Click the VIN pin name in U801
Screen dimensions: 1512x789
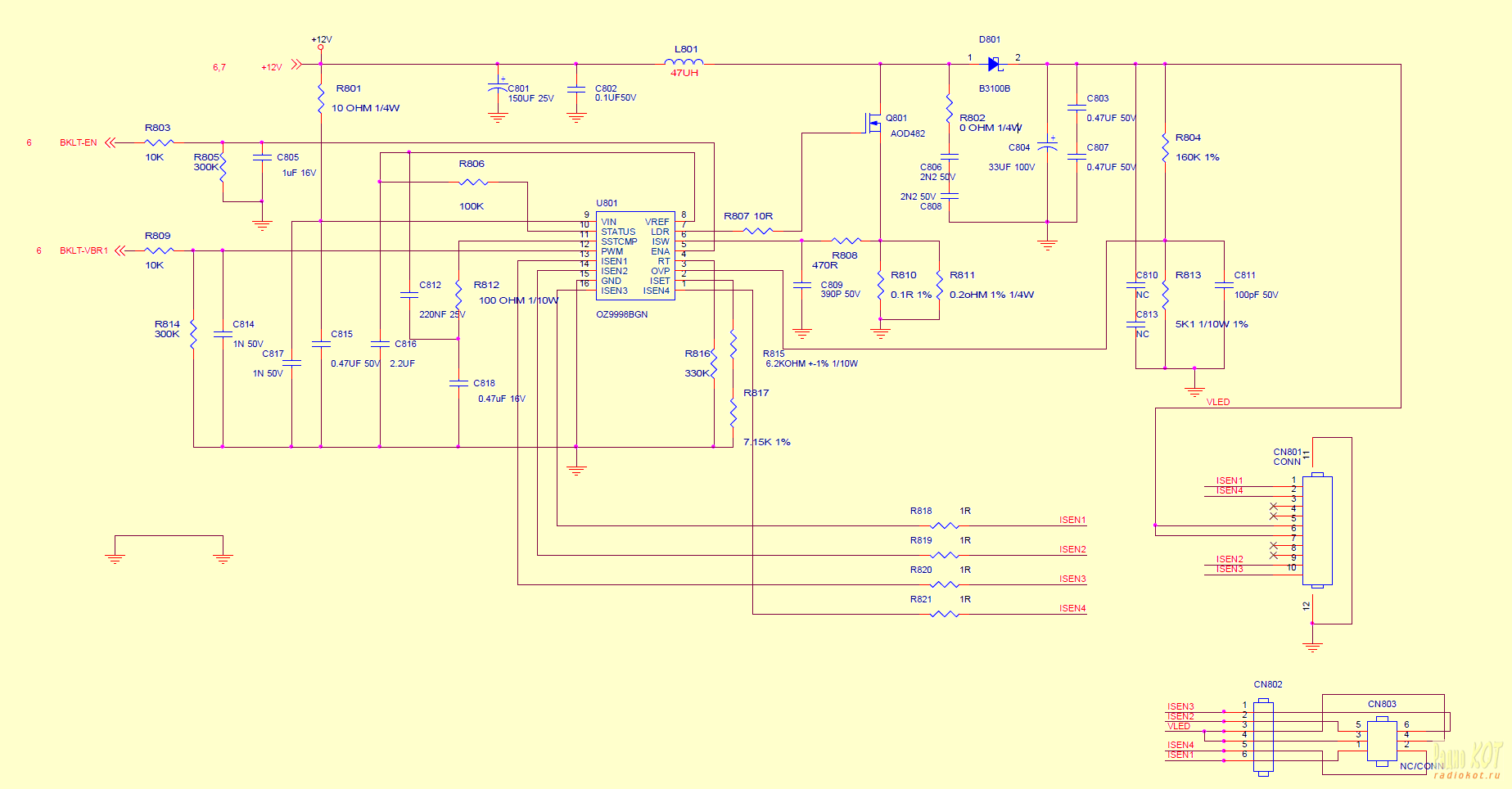pyautogui.click(x=608, y=222)
